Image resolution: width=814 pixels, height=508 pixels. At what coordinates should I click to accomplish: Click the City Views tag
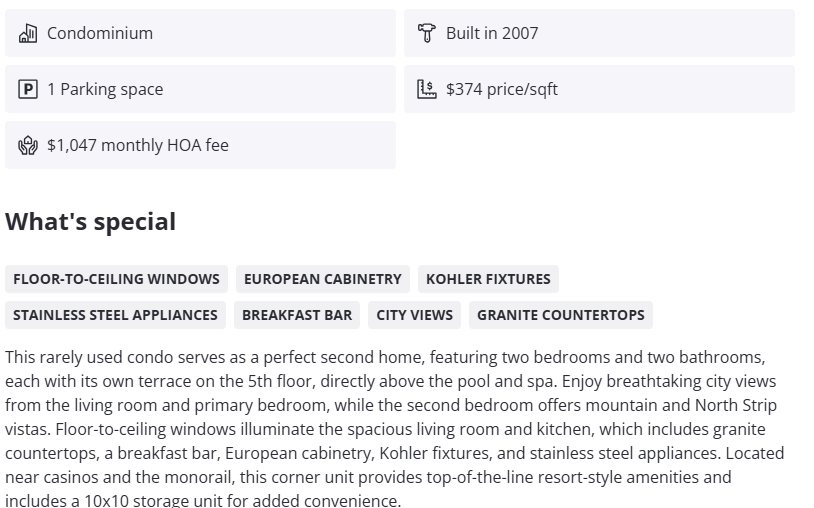pos(414,315)
